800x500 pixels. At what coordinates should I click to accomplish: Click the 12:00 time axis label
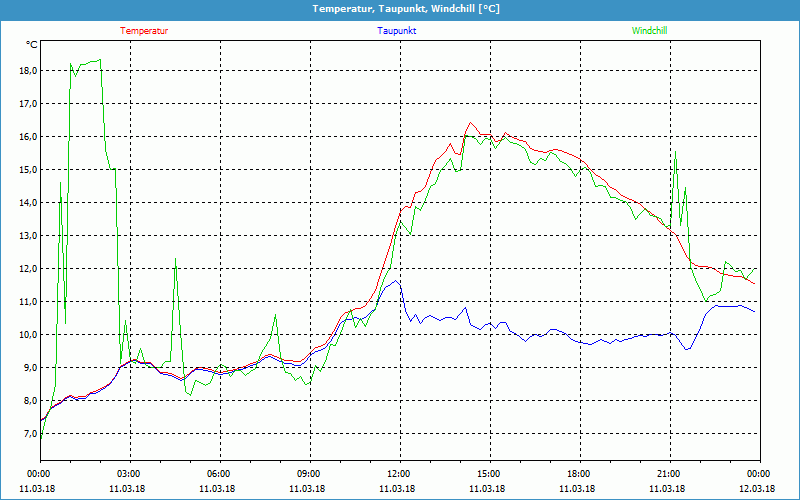[399, 474]
